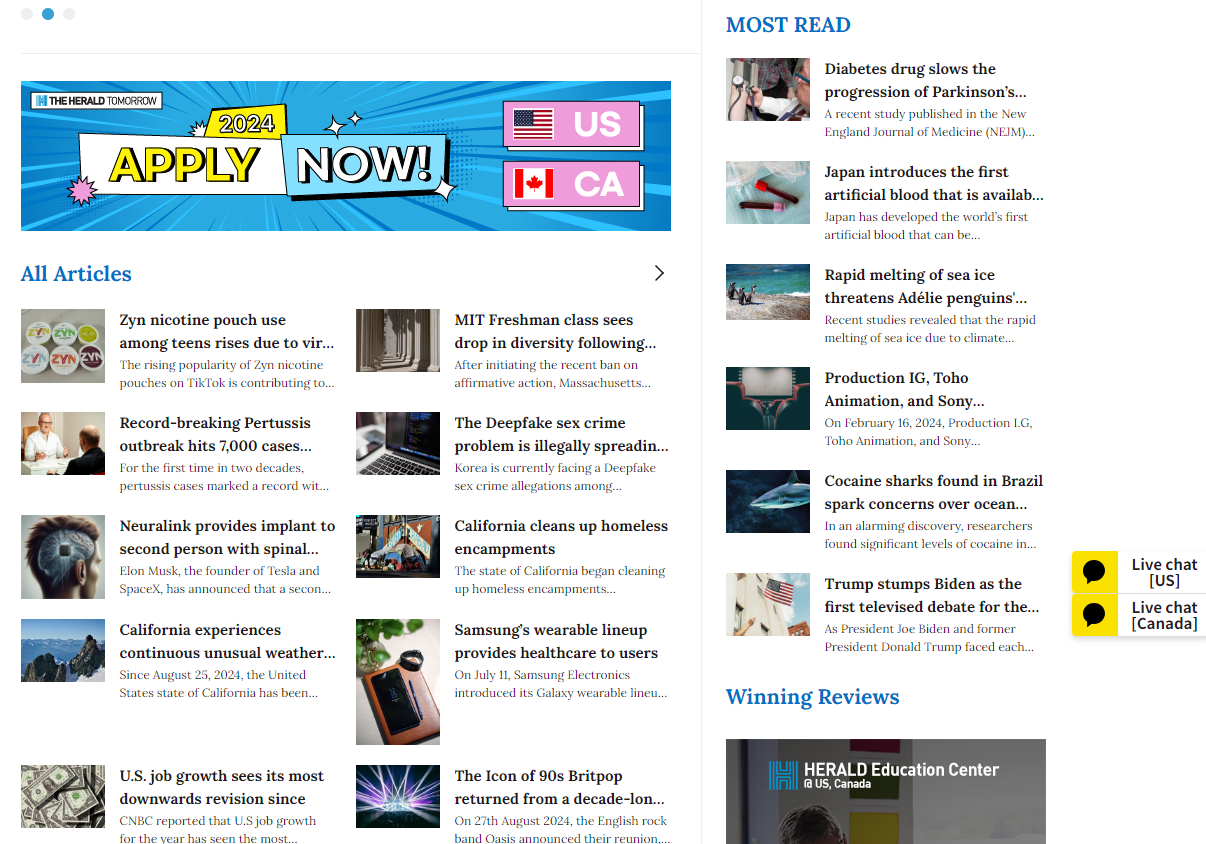Open the All Articles heading
Viewport: 1206px width, 844px height.
[x=76, y=274]
